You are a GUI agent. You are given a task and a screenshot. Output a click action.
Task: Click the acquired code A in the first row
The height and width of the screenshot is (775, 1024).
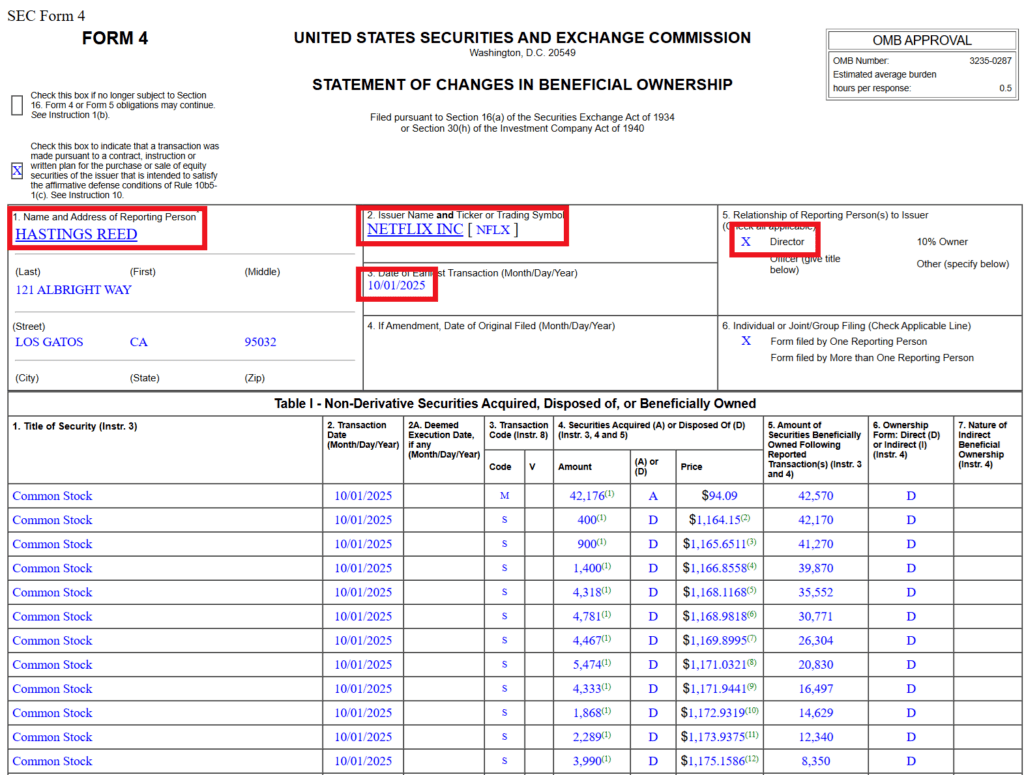coord(653,496)
